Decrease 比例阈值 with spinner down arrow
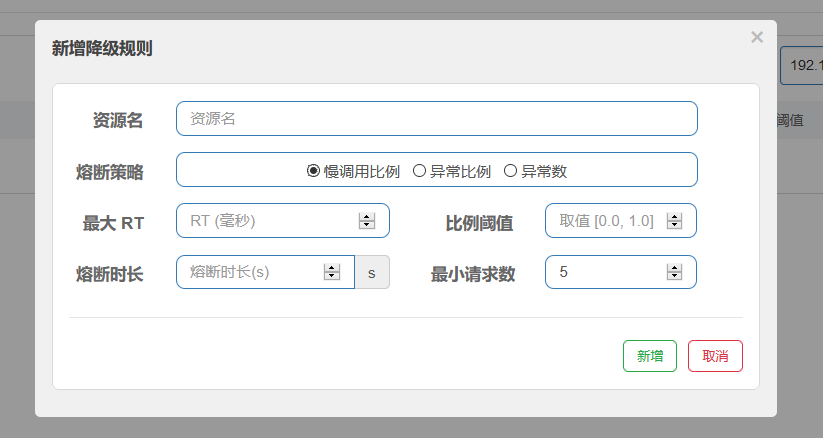The height and width of the screenshot is (438, 823). (x=675, y=226)
